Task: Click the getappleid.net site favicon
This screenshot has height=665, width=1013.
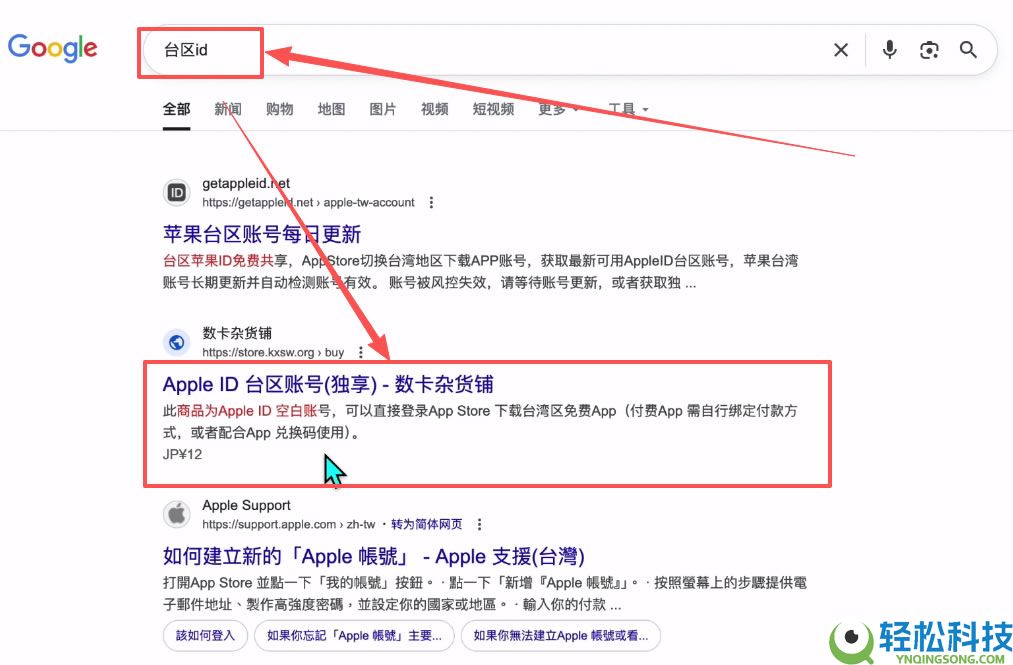Action: pos(176,192)
